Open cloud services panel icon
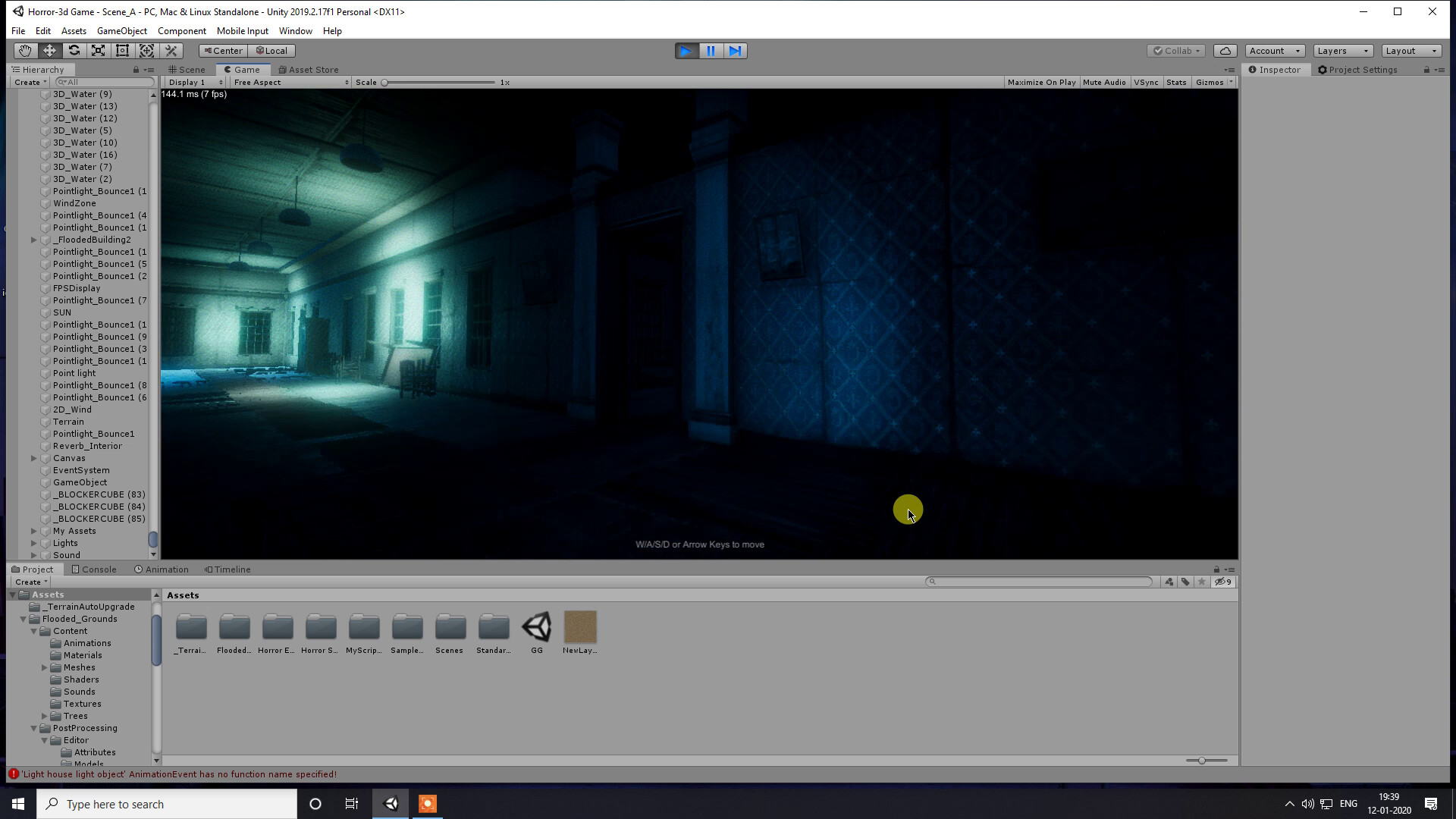1456x819 pixels. [x=1225, y=51]
